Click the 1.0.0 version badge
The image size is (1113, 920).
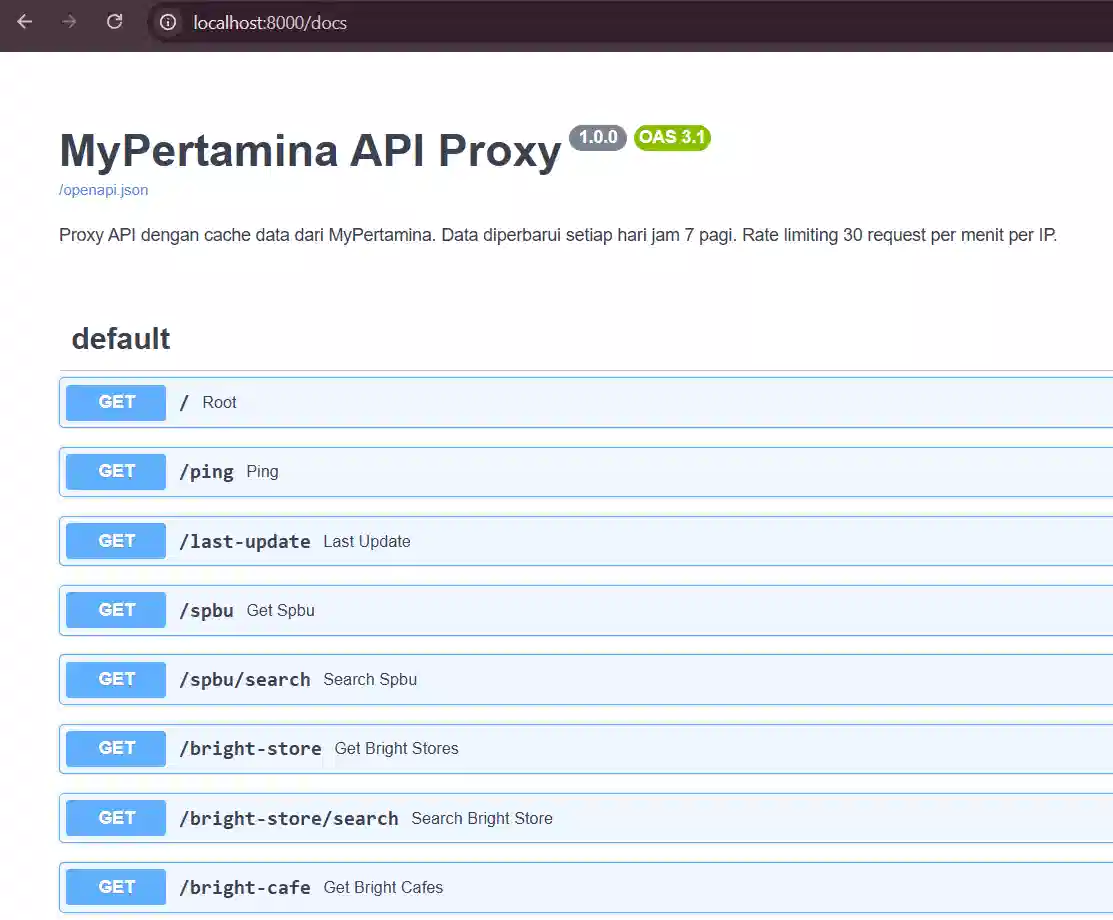tap(598, 137)
